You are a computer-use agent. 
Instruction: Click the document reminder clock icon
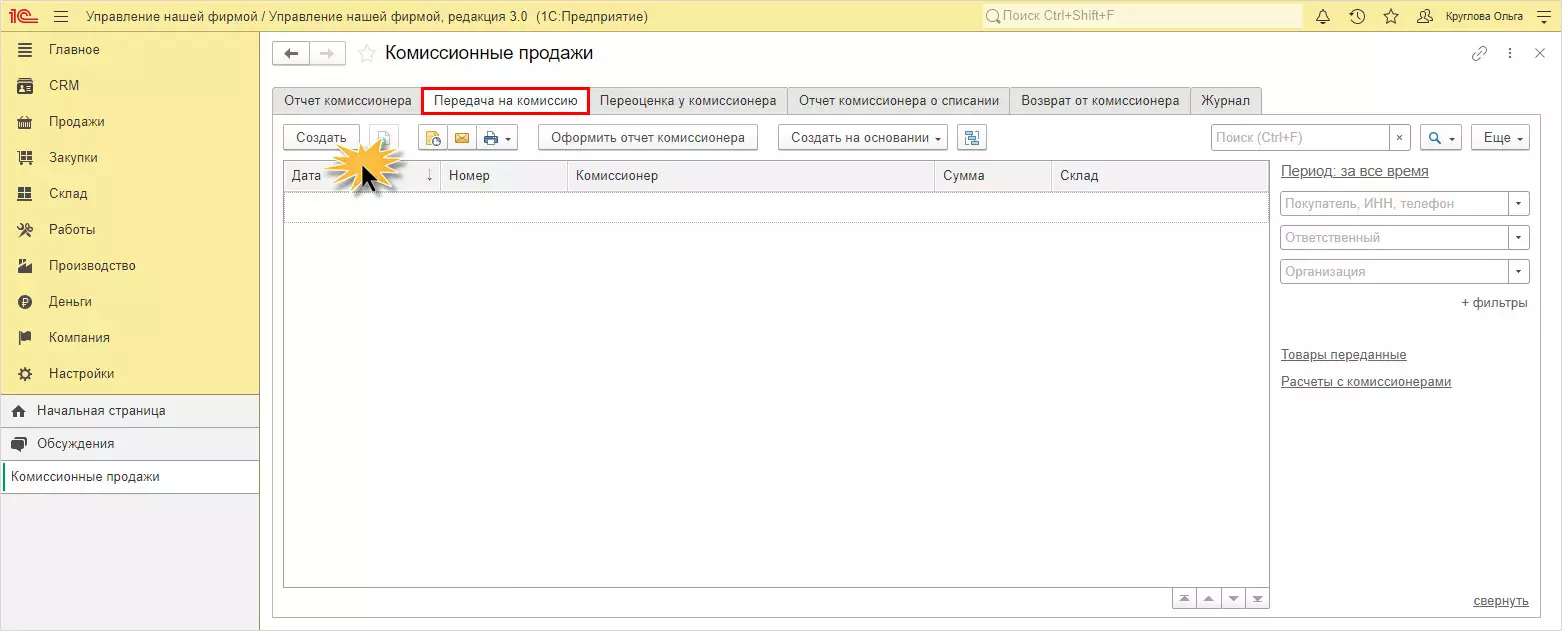(x=433, y=138)
